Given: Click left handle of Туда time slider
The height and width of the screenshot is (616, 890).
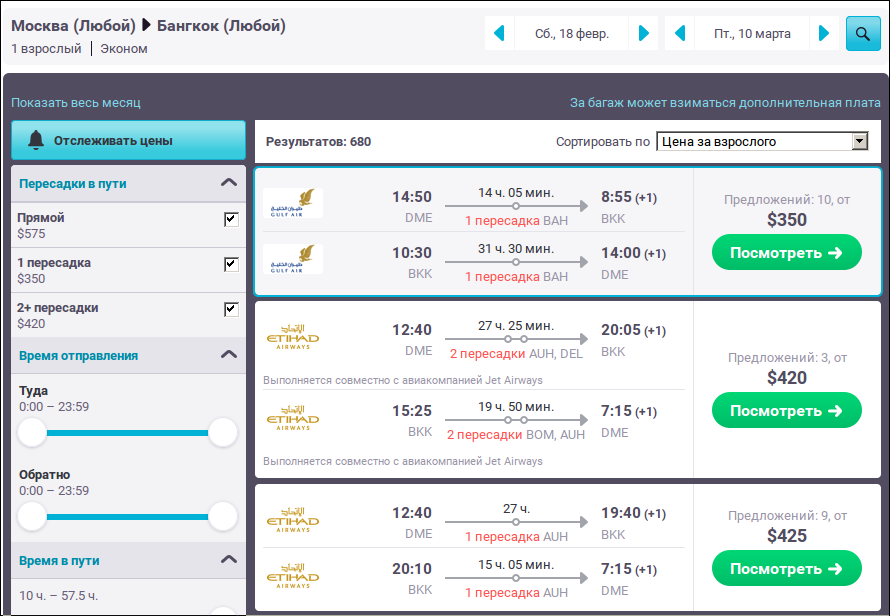Looking at the screenshot, I should pos(32,433).
